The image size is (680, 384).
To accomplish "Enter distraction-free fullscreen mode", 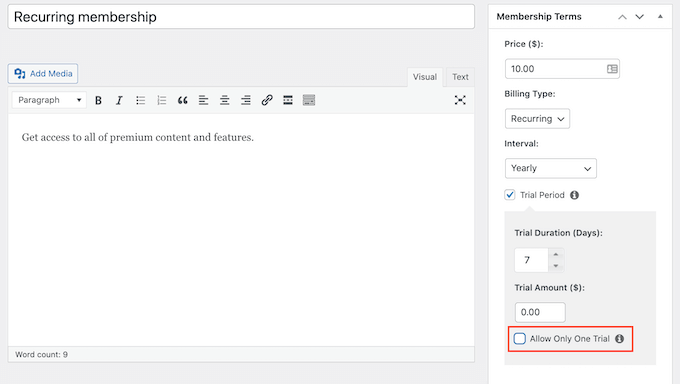I will click(460, 100).
